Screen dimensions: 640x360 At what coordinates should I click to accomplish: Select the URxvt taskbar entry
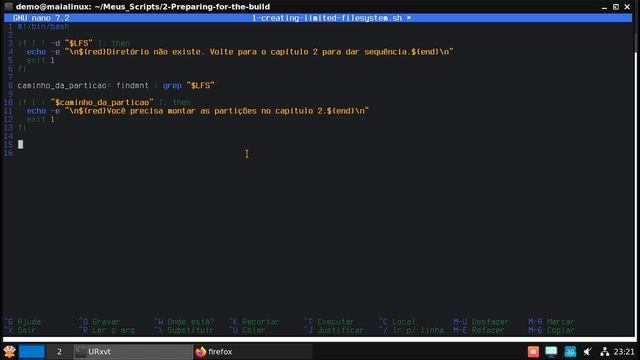(133, 351)
